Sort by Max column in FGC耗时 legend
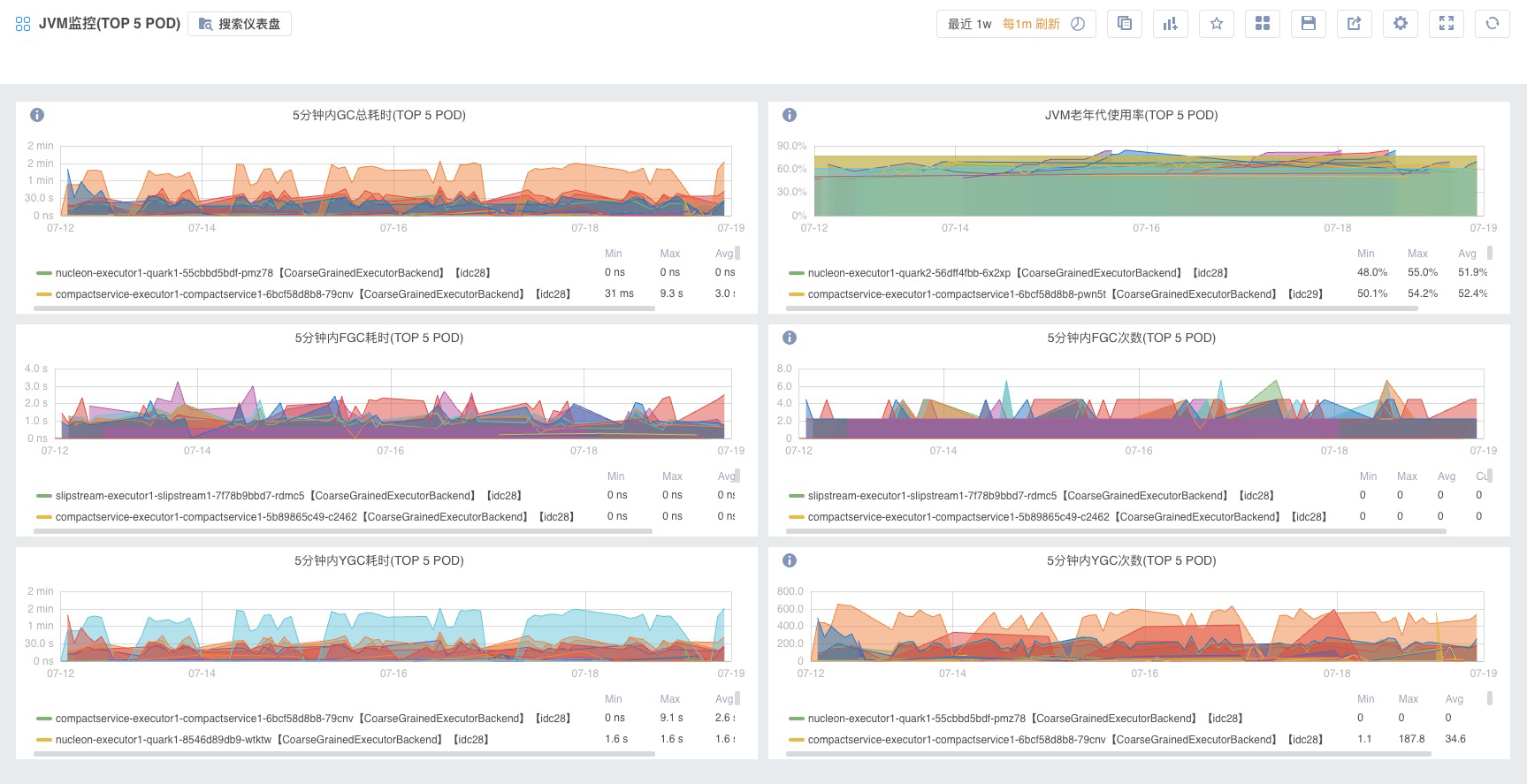This screenshot has width=1527, height=784. coord(672,476)
